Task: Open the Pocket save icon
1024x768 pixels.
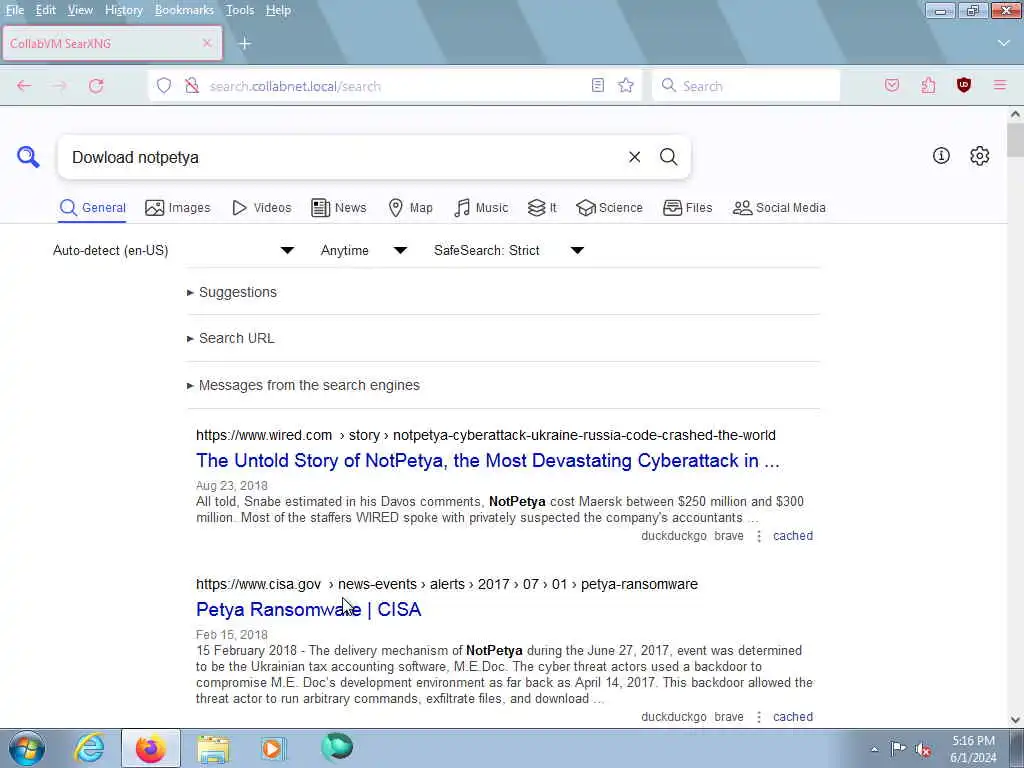Action: click(x=892, y=86)
